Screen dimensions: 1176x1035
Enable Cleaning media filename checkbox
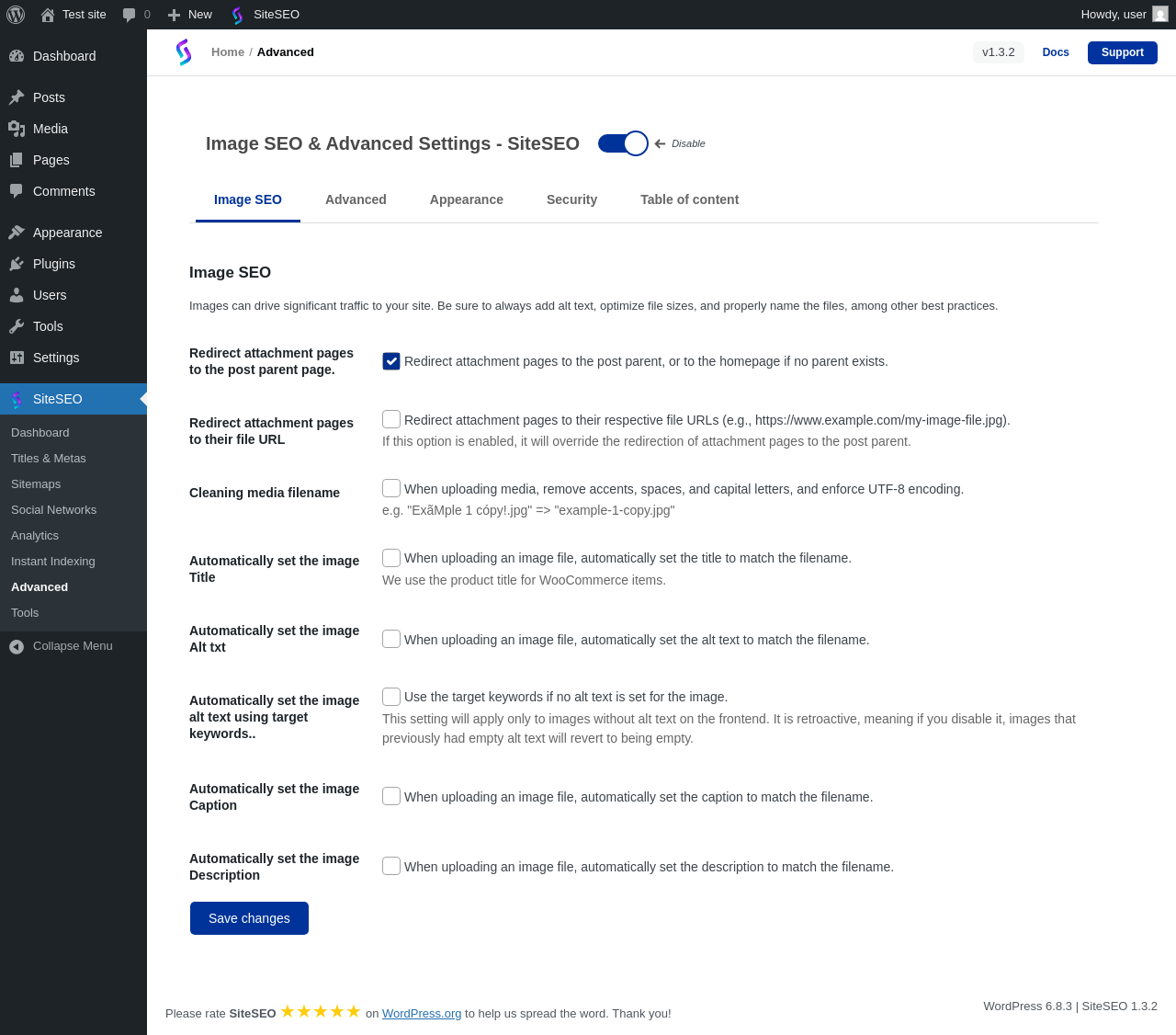pos(391,488)
